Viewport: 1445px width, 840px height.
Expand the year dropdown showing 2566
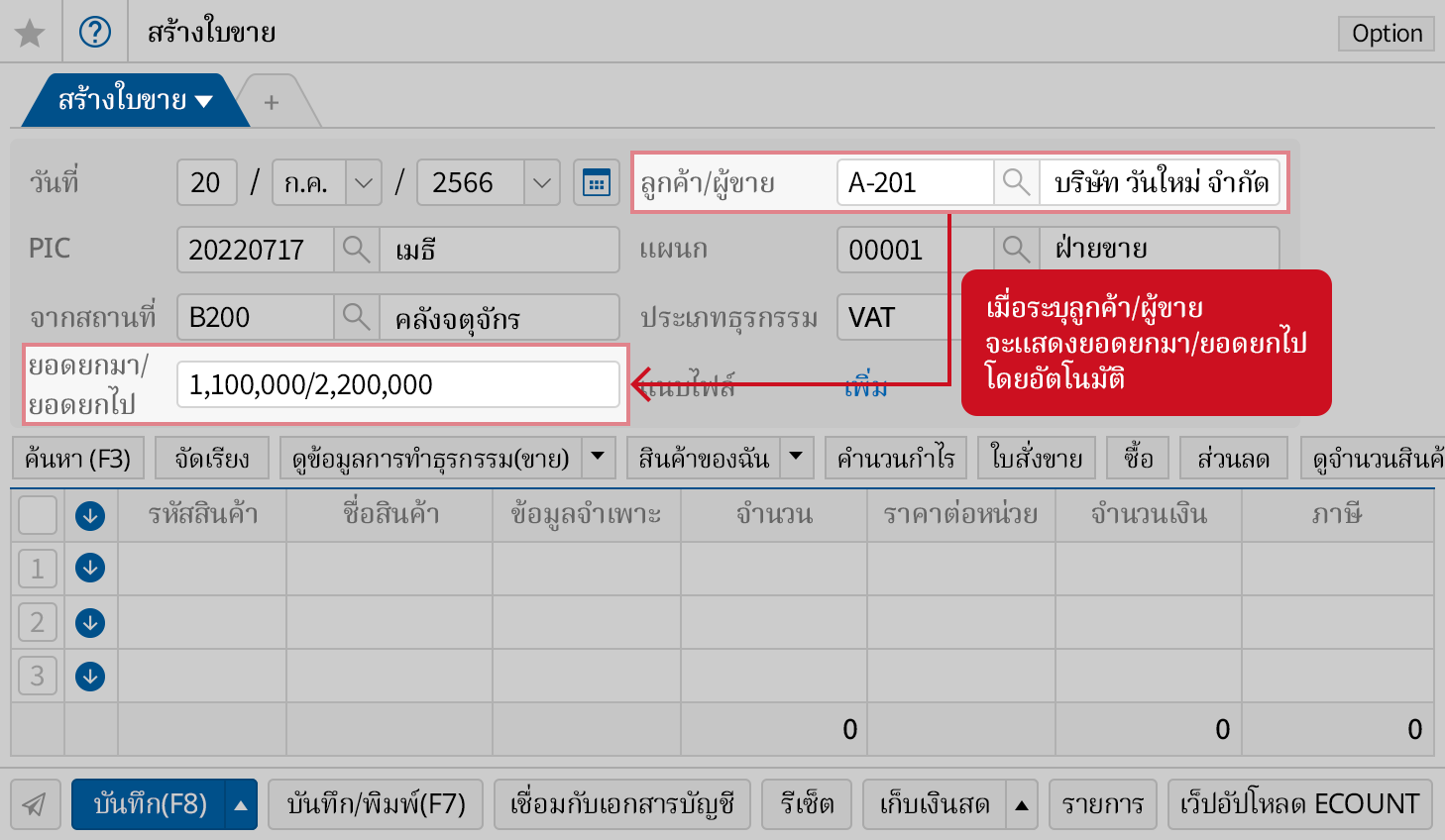[541, 183]
